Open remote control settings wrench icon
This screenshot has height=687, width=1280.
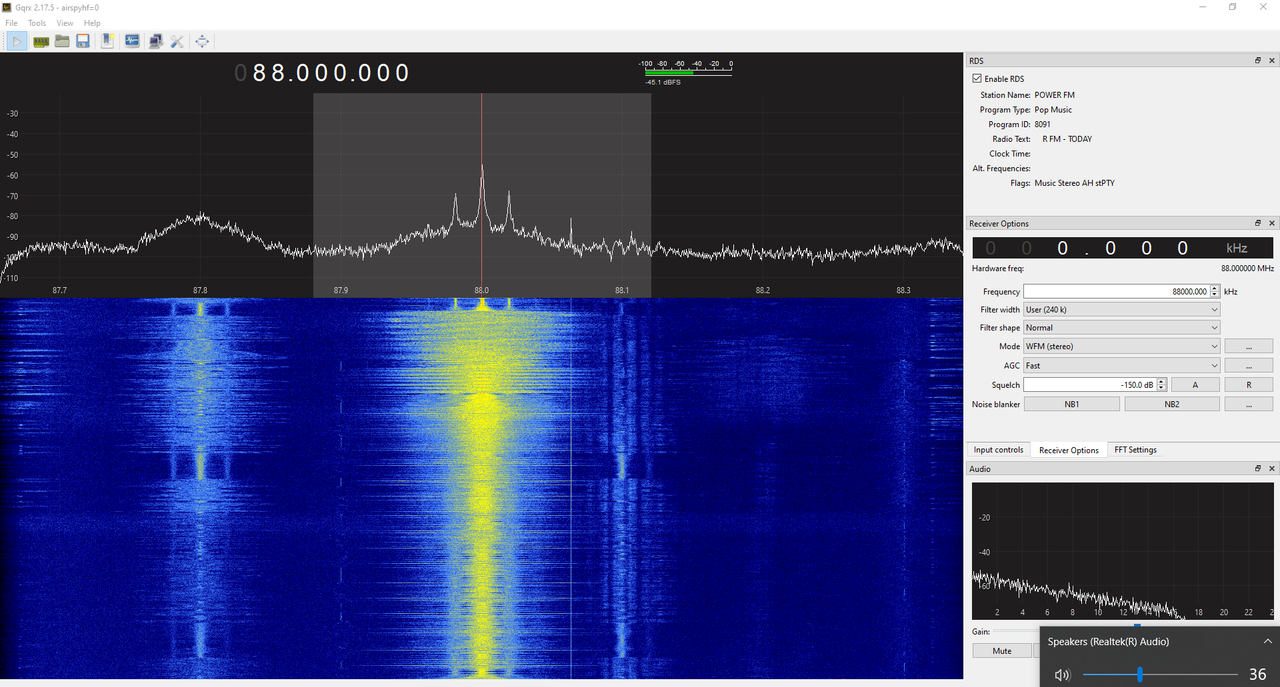coord(177,41)
